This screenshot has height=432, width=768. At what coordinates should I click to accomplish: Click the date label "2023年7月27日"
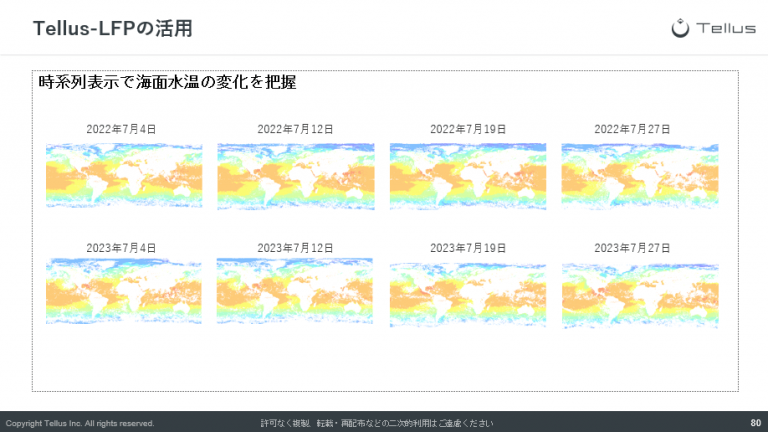(632, 248)
